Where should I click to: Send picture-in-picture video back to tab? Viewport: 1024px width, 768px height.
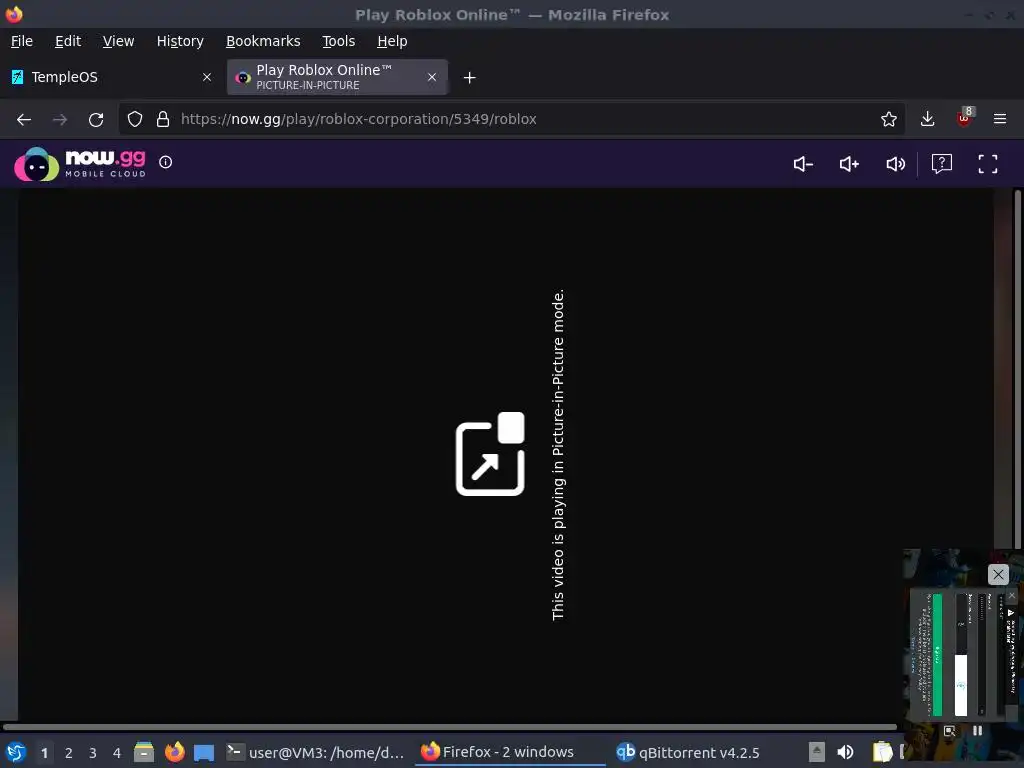pos(950,731)
